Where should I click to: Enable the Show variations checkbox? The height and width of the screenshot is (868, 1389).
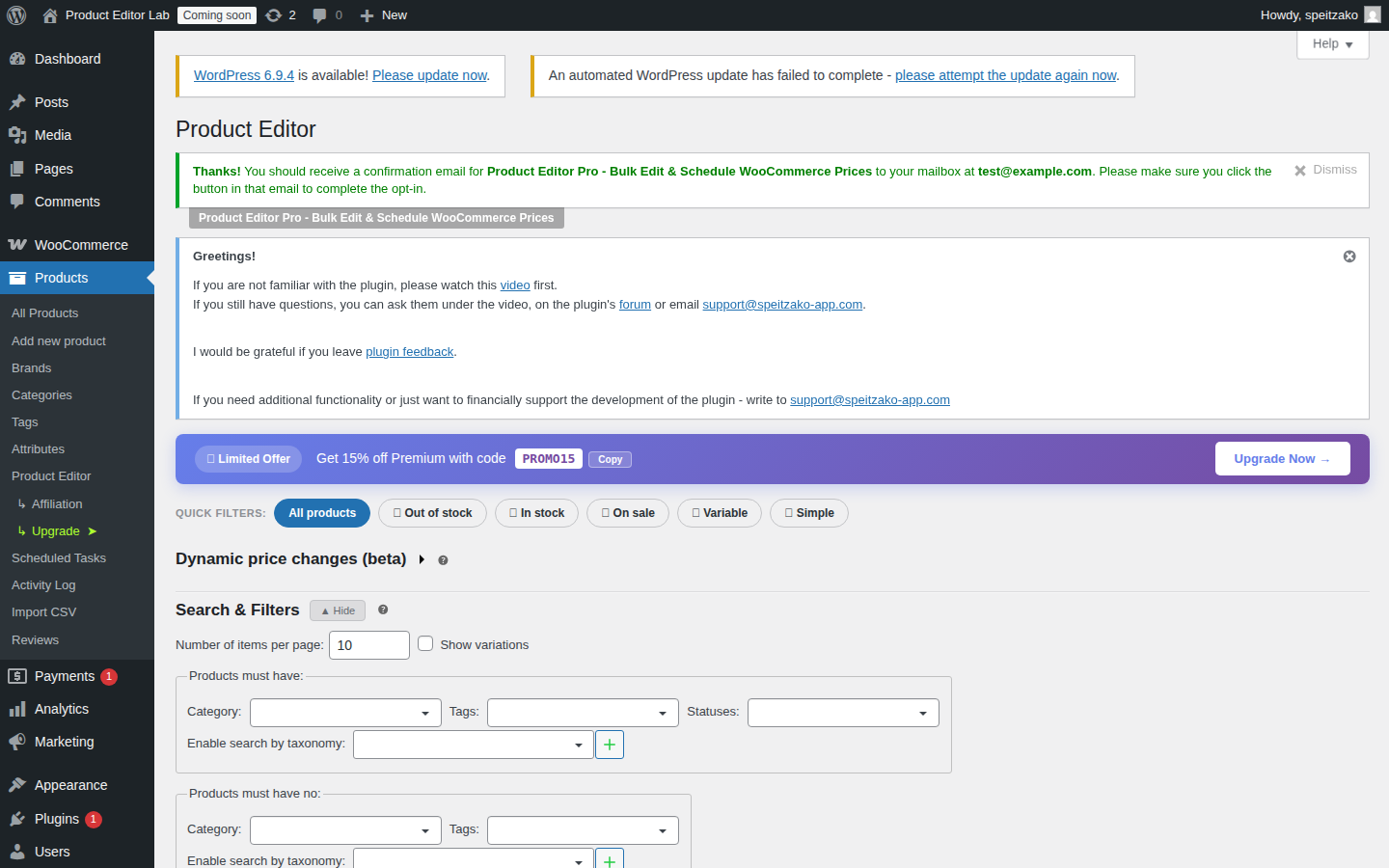click(425, 643)
